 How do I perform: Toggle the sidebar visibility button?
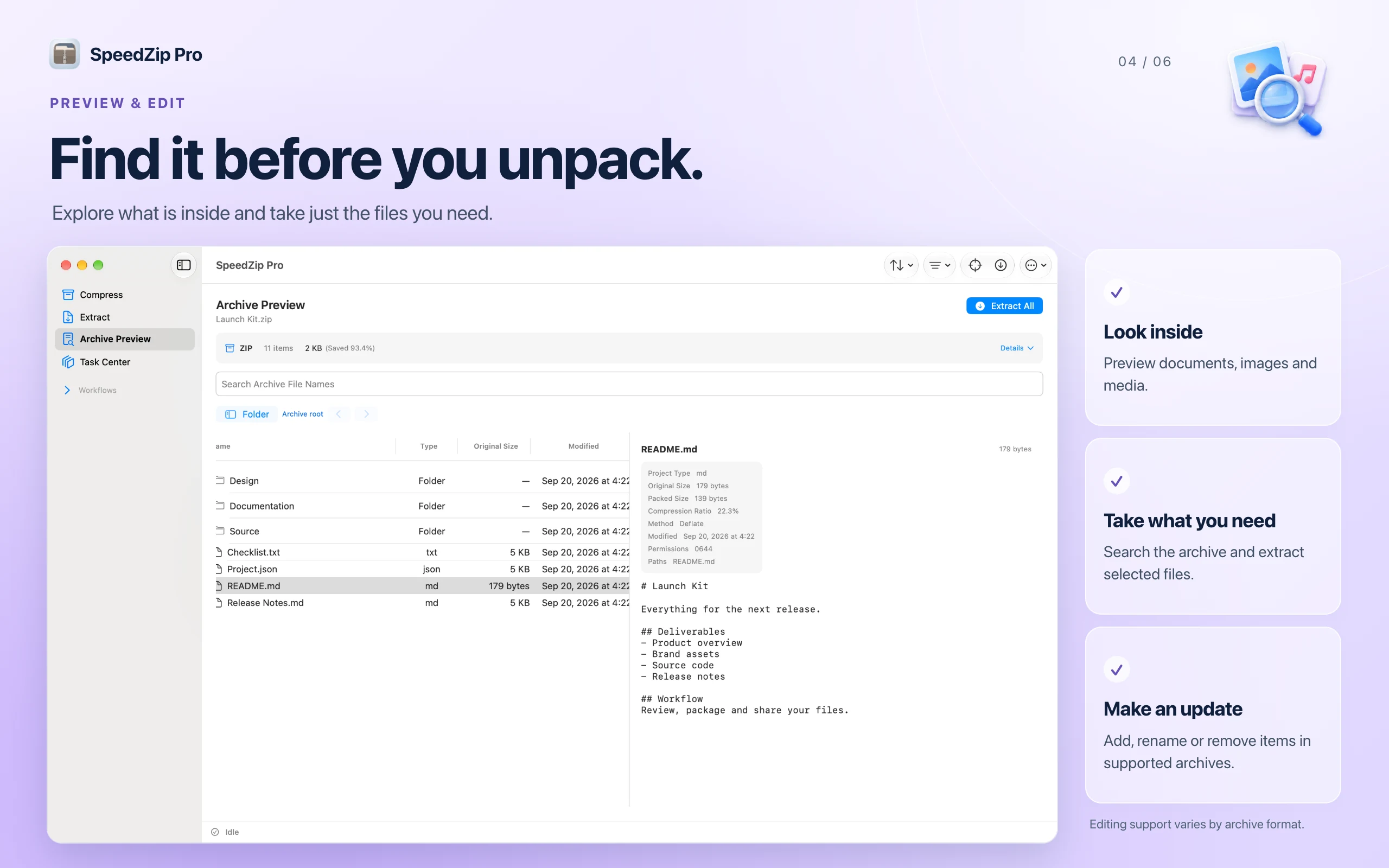[x=184, y=265]
